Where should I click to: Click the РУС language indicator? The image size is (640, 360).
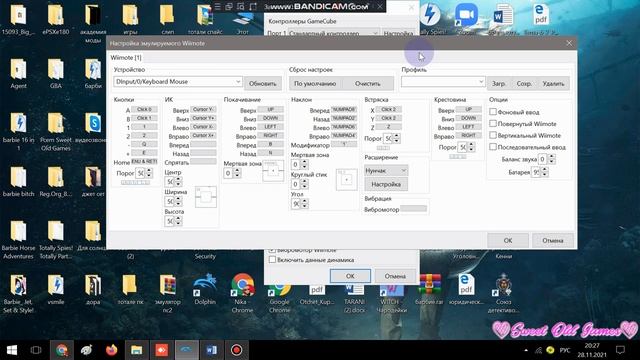click(x=565, y=350)
